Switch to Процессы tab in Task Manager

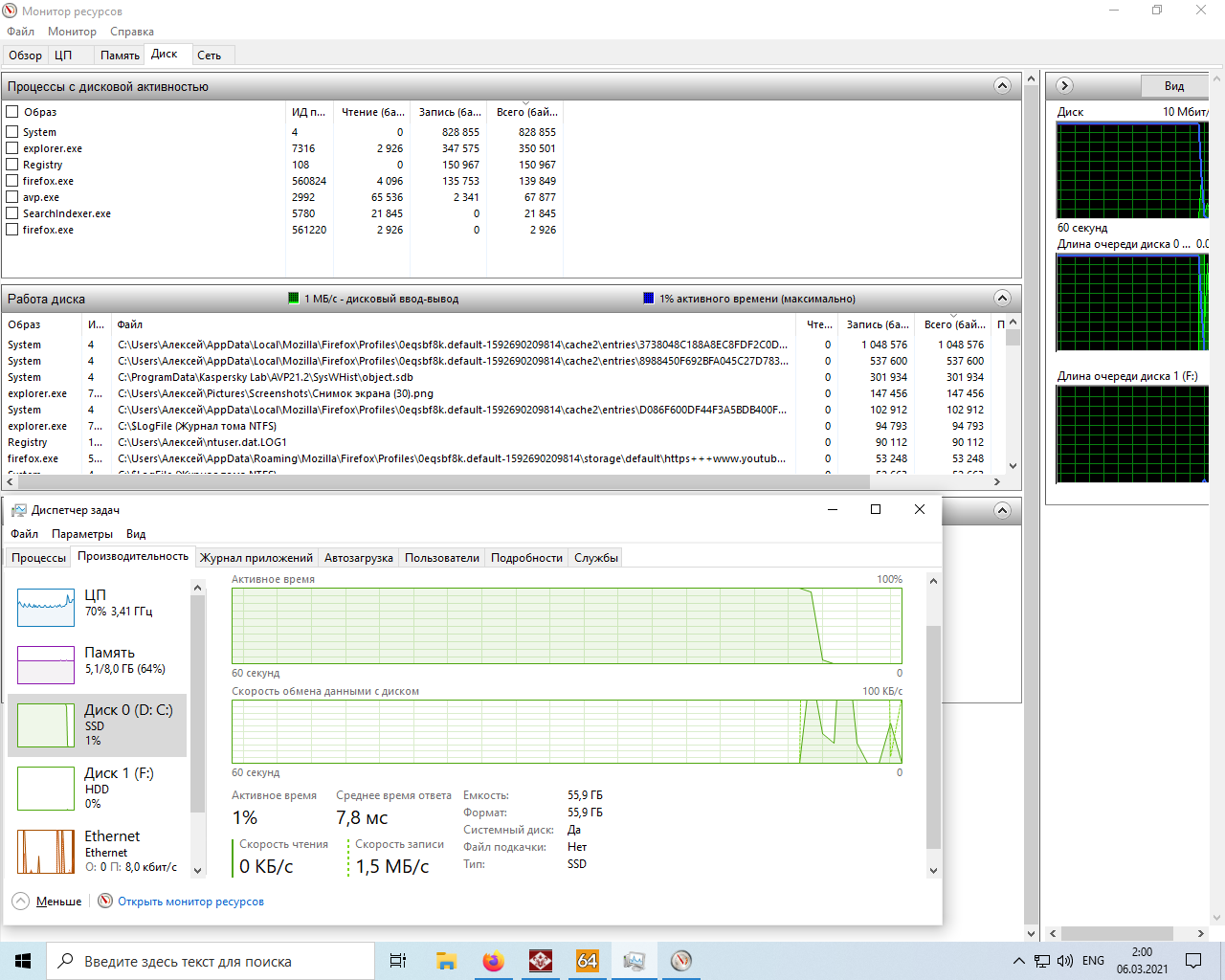[39, 558]
